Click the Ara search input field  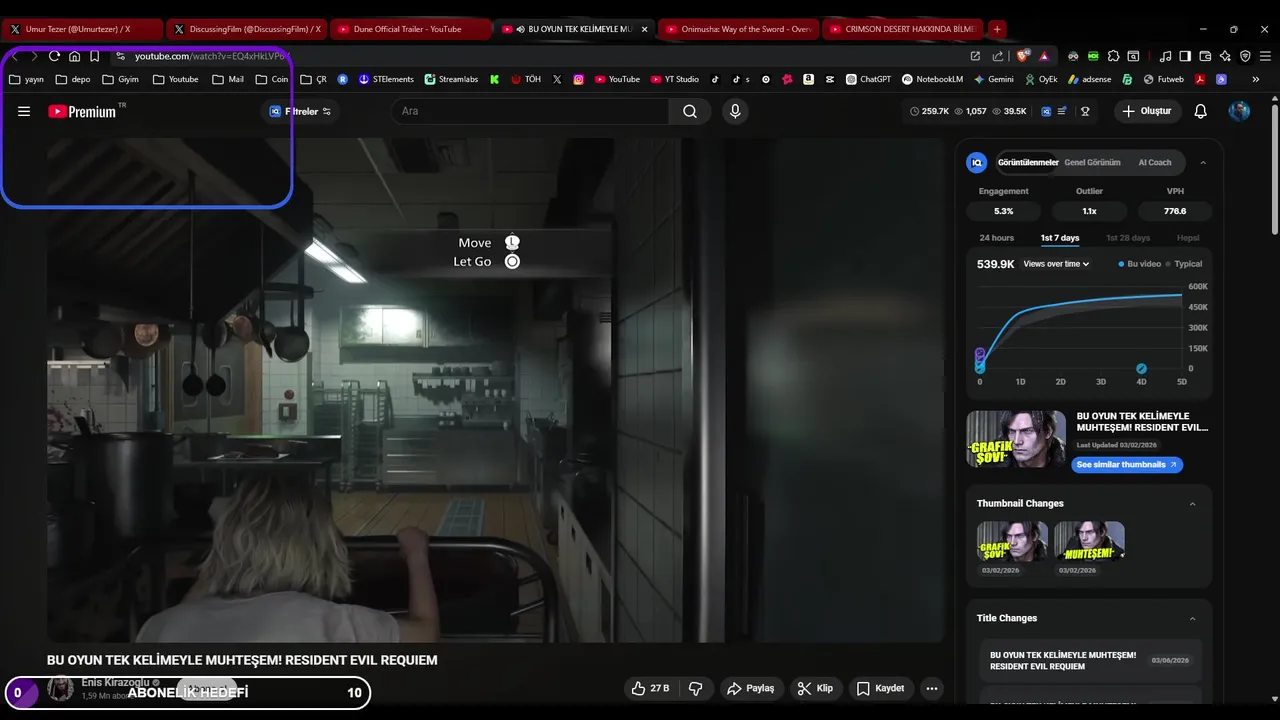(530, 111)
